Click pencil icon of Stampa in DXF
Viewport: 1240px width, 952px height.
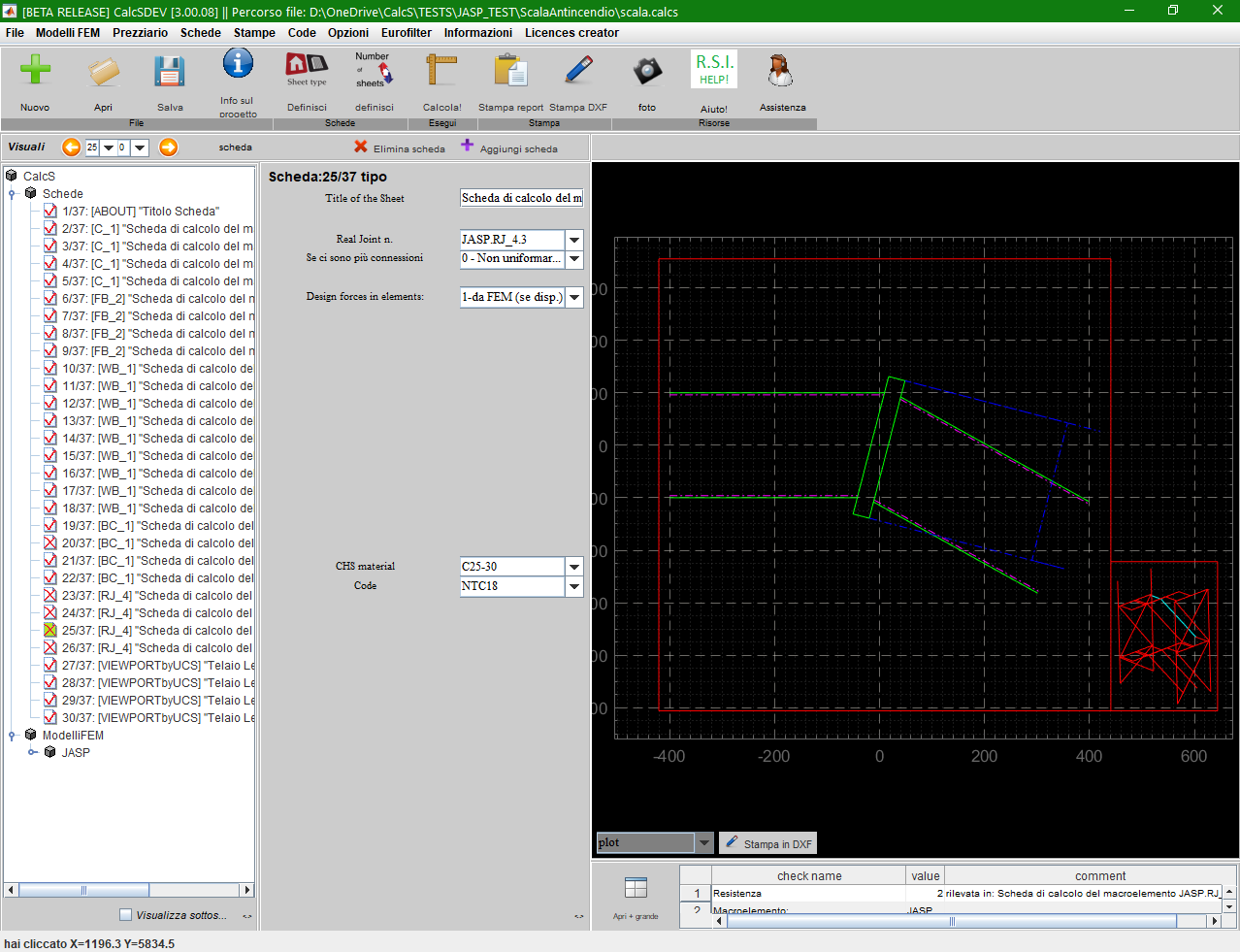point(733,842)
